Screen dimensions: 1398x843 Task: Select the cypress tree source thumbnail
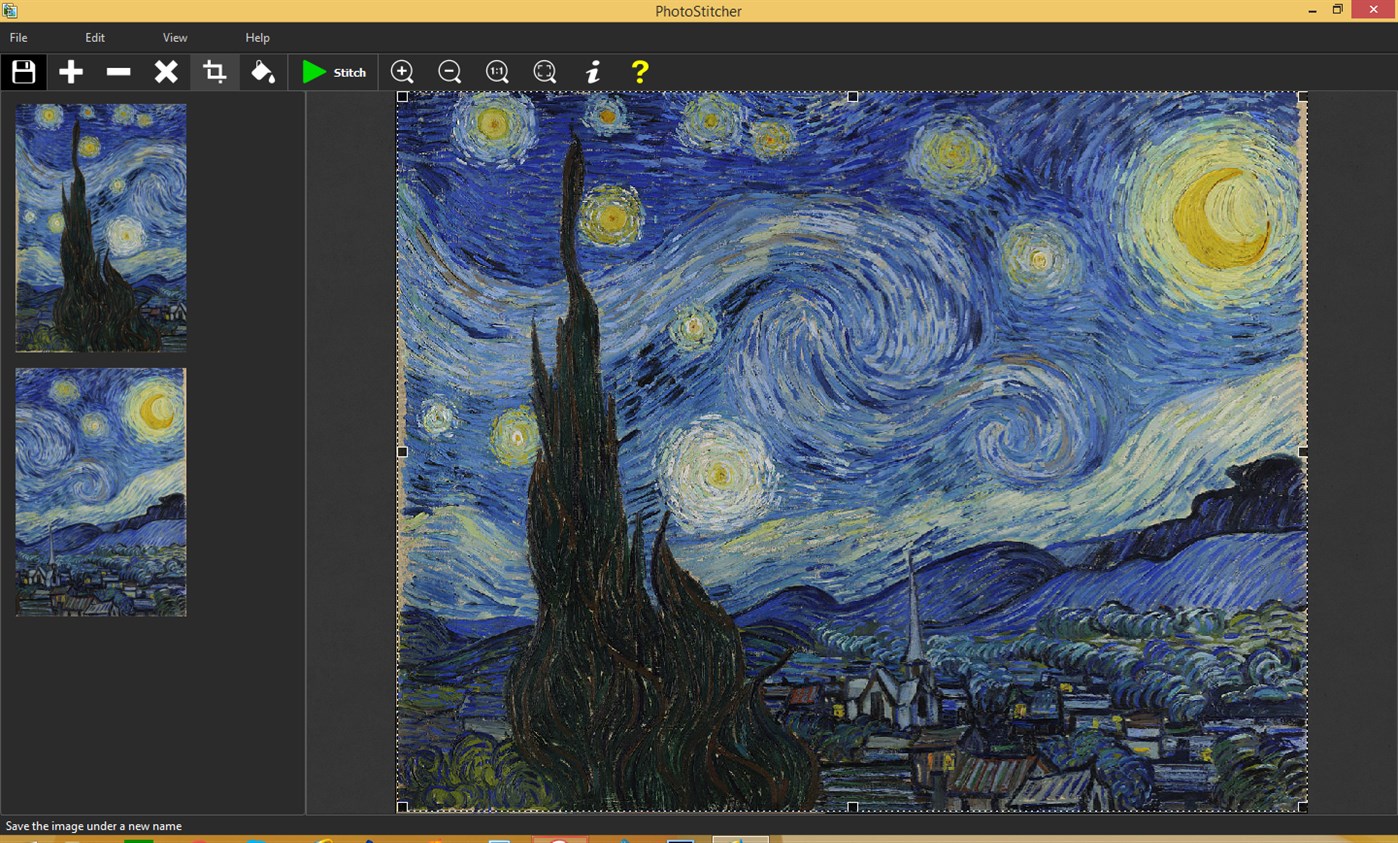pyautogui.click(x=101, y=228)
